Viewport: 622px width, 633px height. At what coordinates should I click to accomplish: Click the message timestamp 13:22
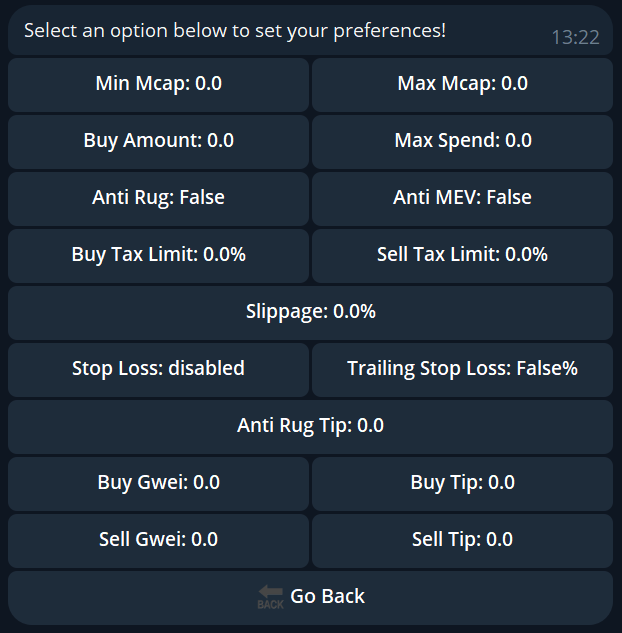(575, 38)
